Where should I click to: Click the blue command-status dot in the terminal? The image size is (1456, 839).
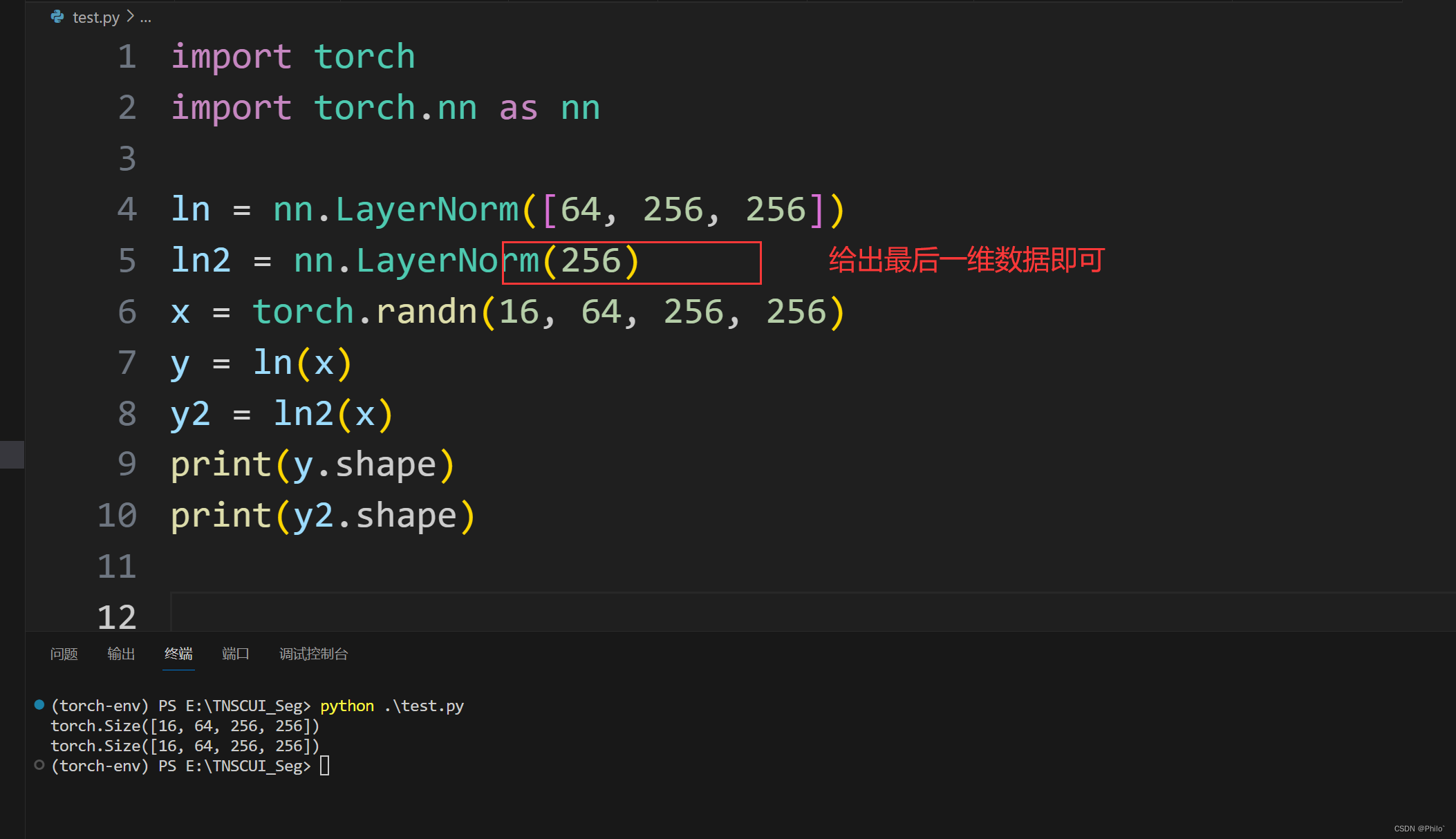click(39, 704)
